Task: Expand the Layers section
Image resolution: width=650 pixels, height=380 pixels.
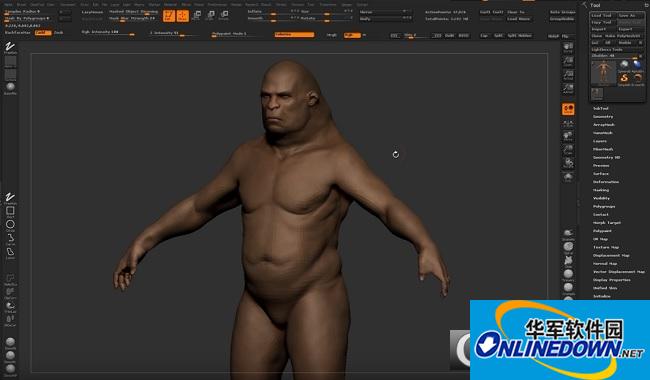Action: click(x=600, y=141)
